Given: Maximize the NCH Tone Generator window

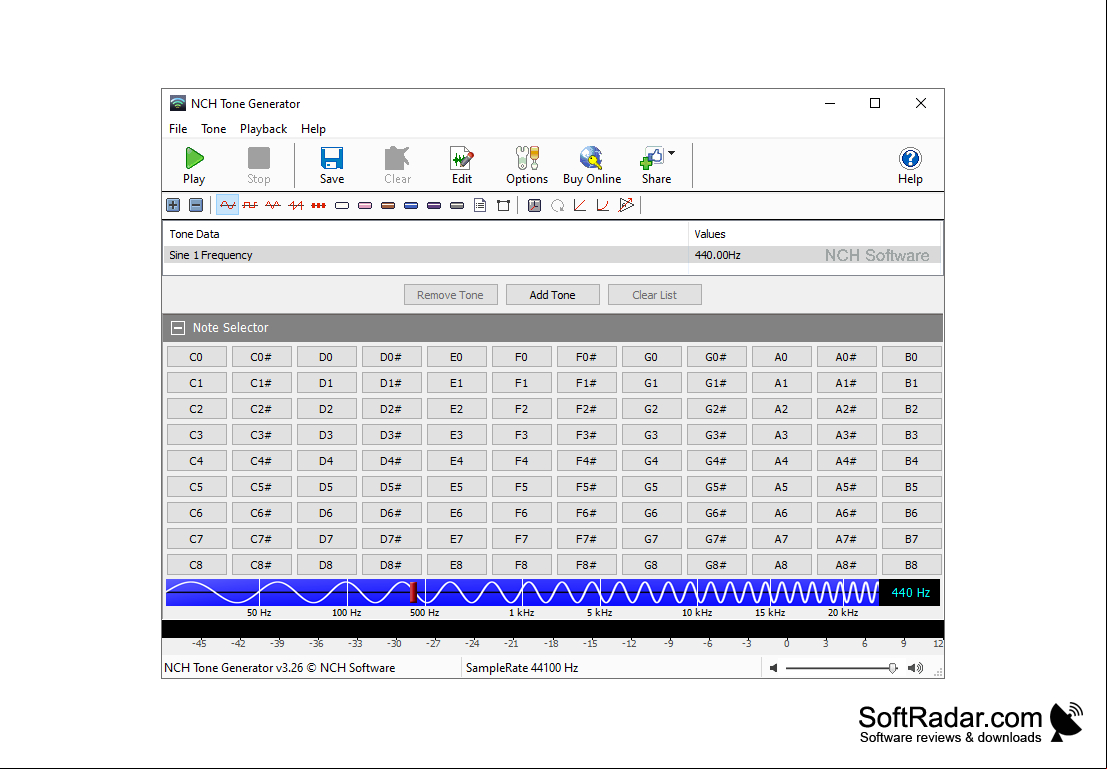Looking at the screenshot, I should pyautogui.click(x=875, y=103).
